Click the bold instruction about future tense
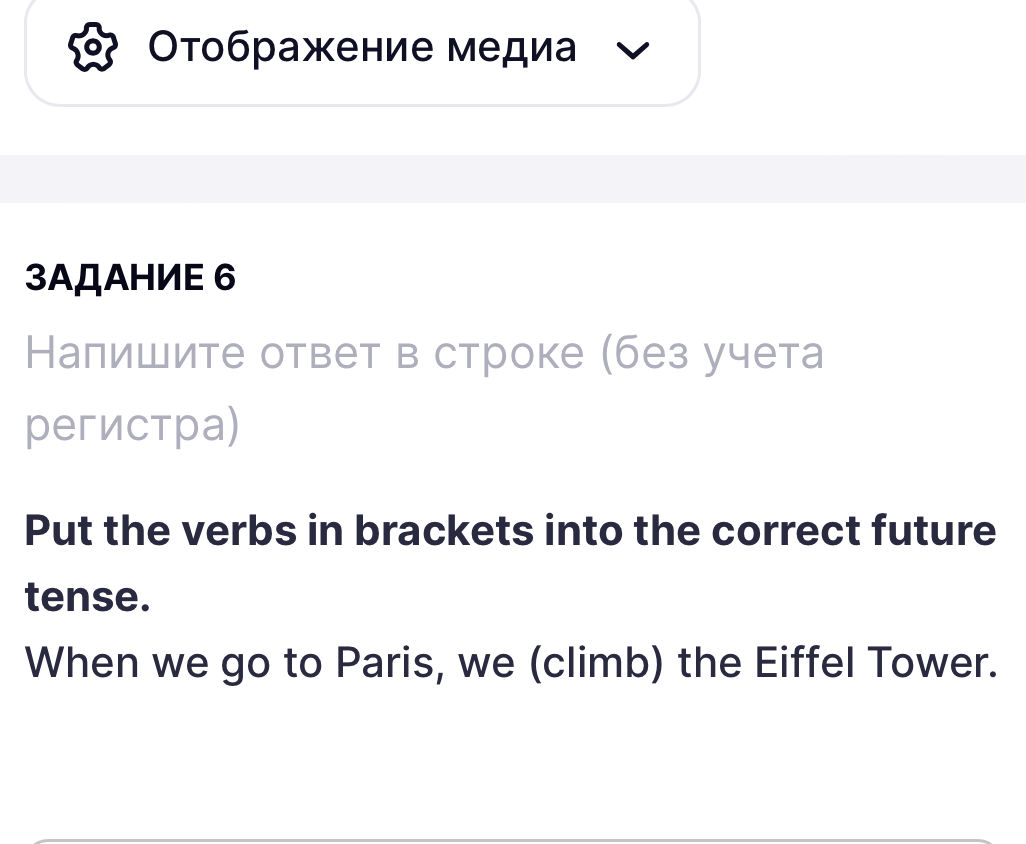This screenshot has width=1026, height=844. pyautogui.click(x=510, y=563)
